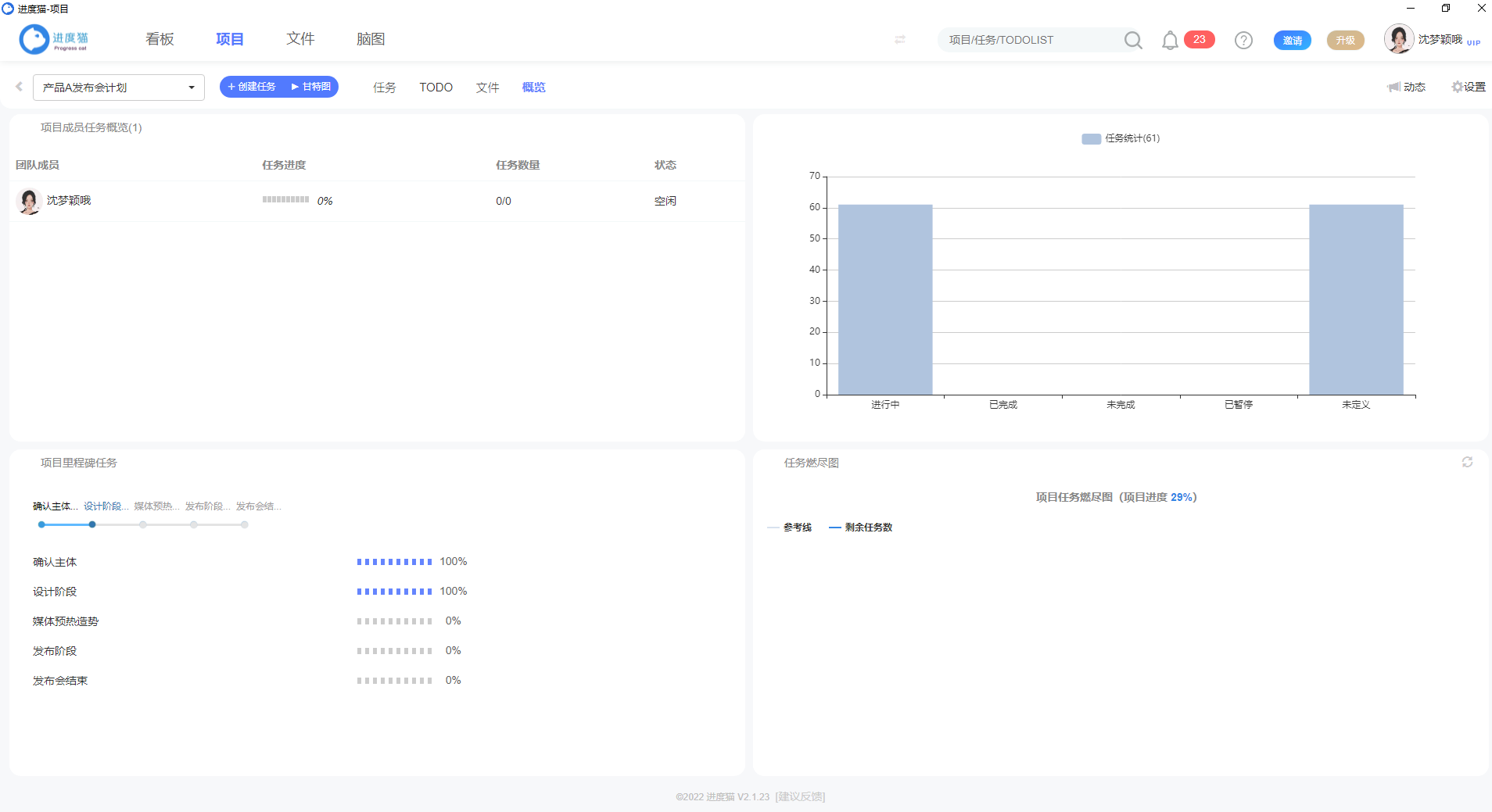Restore down the window
1492x812 pixels.
tap(1446, 8)
